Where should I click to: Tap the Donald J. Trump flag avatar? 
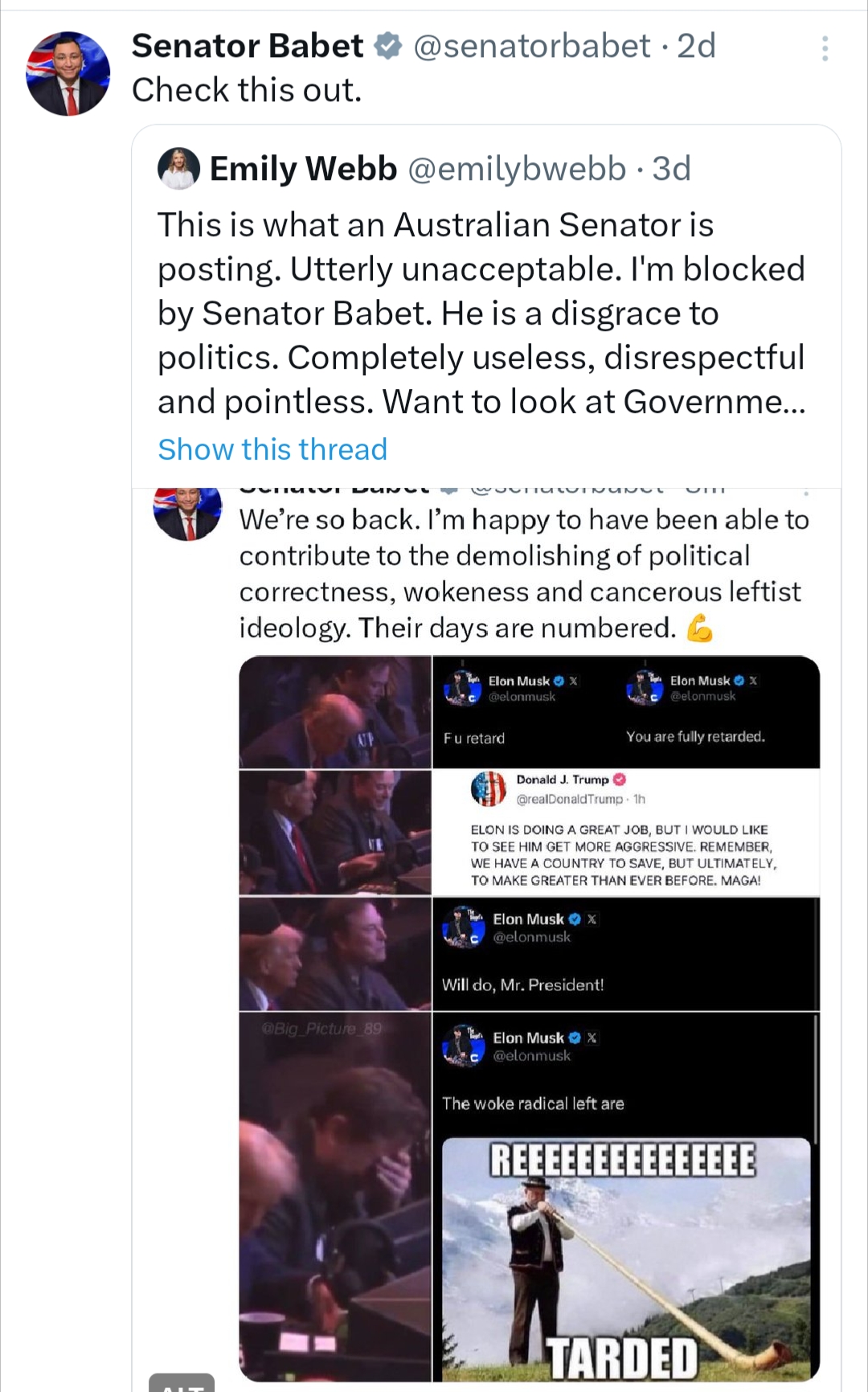pyautogui.click(x=488, y=788)
